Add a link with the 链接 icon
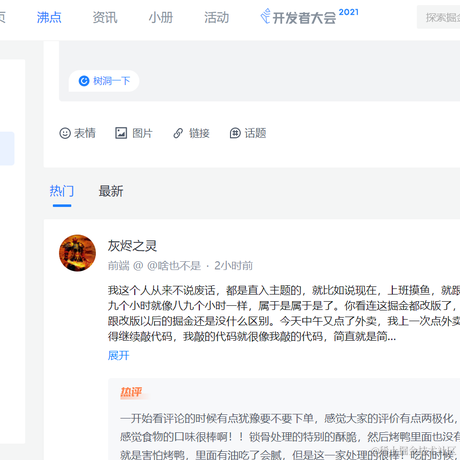The height and width of the screenshot is (460, 460). point(178,133)
